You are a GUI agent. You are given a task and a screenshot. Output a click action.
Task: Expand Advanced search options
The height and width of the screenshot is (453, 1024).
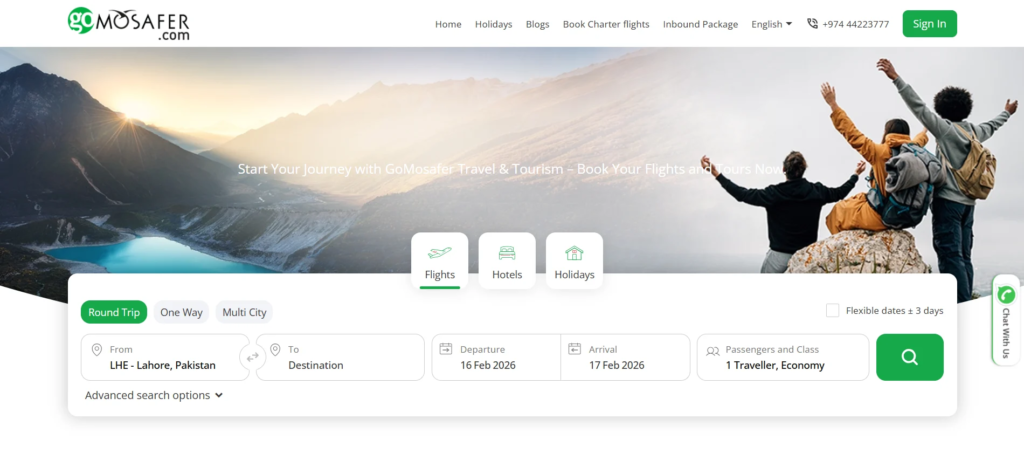pos(153,395)
